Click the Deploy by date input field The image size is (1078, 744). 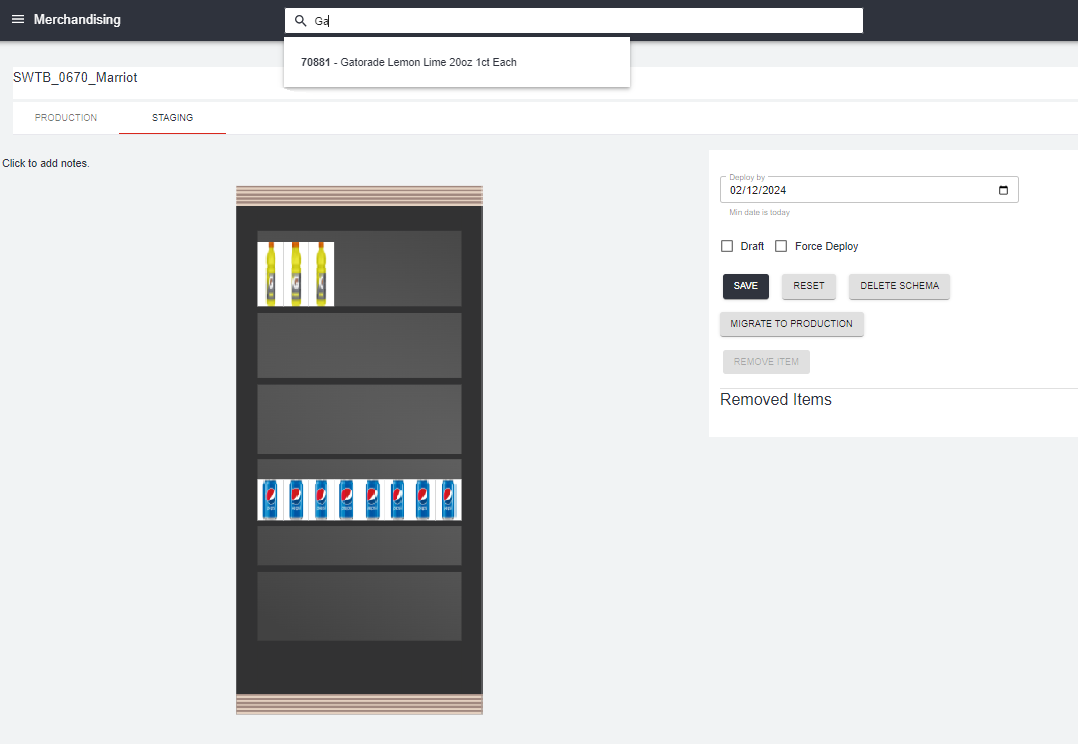coord(850,190)
